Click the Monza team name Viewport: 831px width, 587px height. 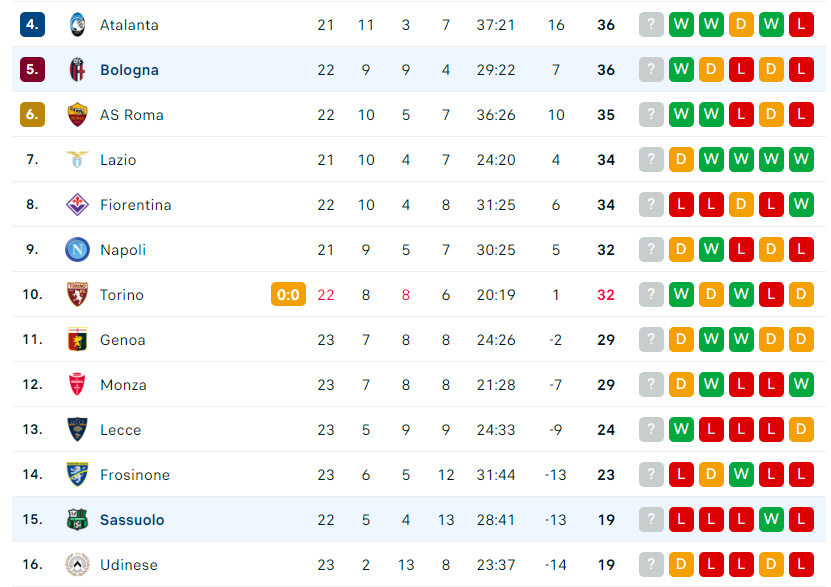tap(123, 385)
